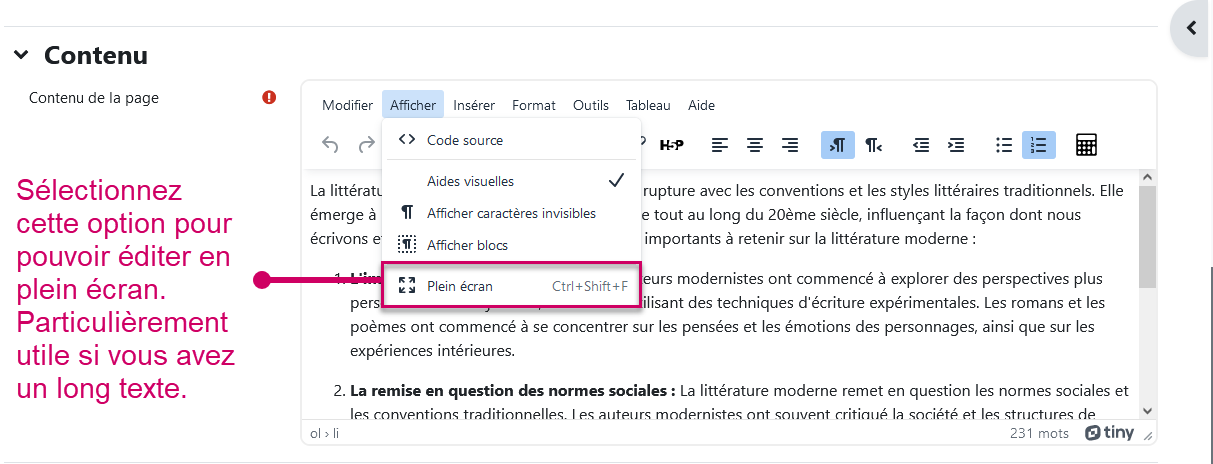Open the Insérer menu
The image size is (1213, 464).
pyautogui.click(x=473, y=105)
